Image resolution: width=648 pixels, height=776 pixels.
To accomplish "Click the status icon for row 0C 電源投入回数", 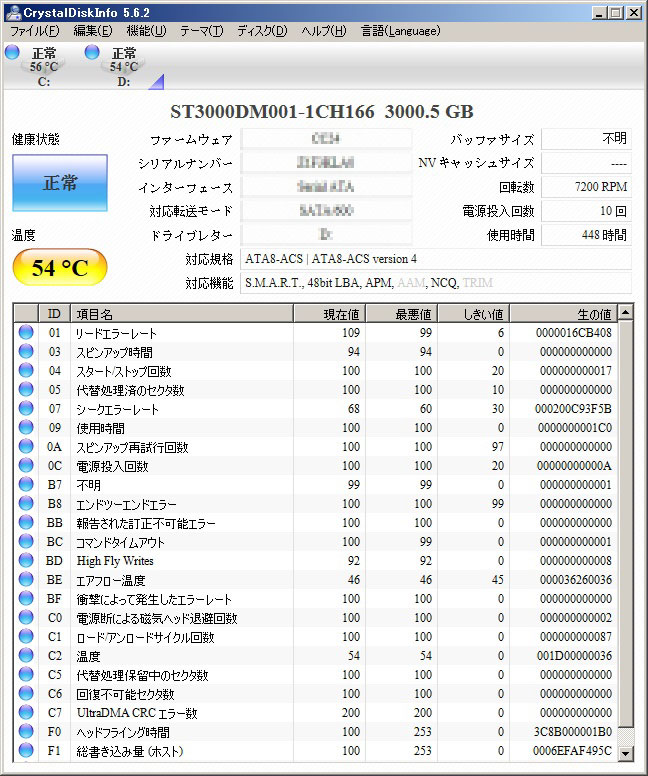I will click(26, 465).
